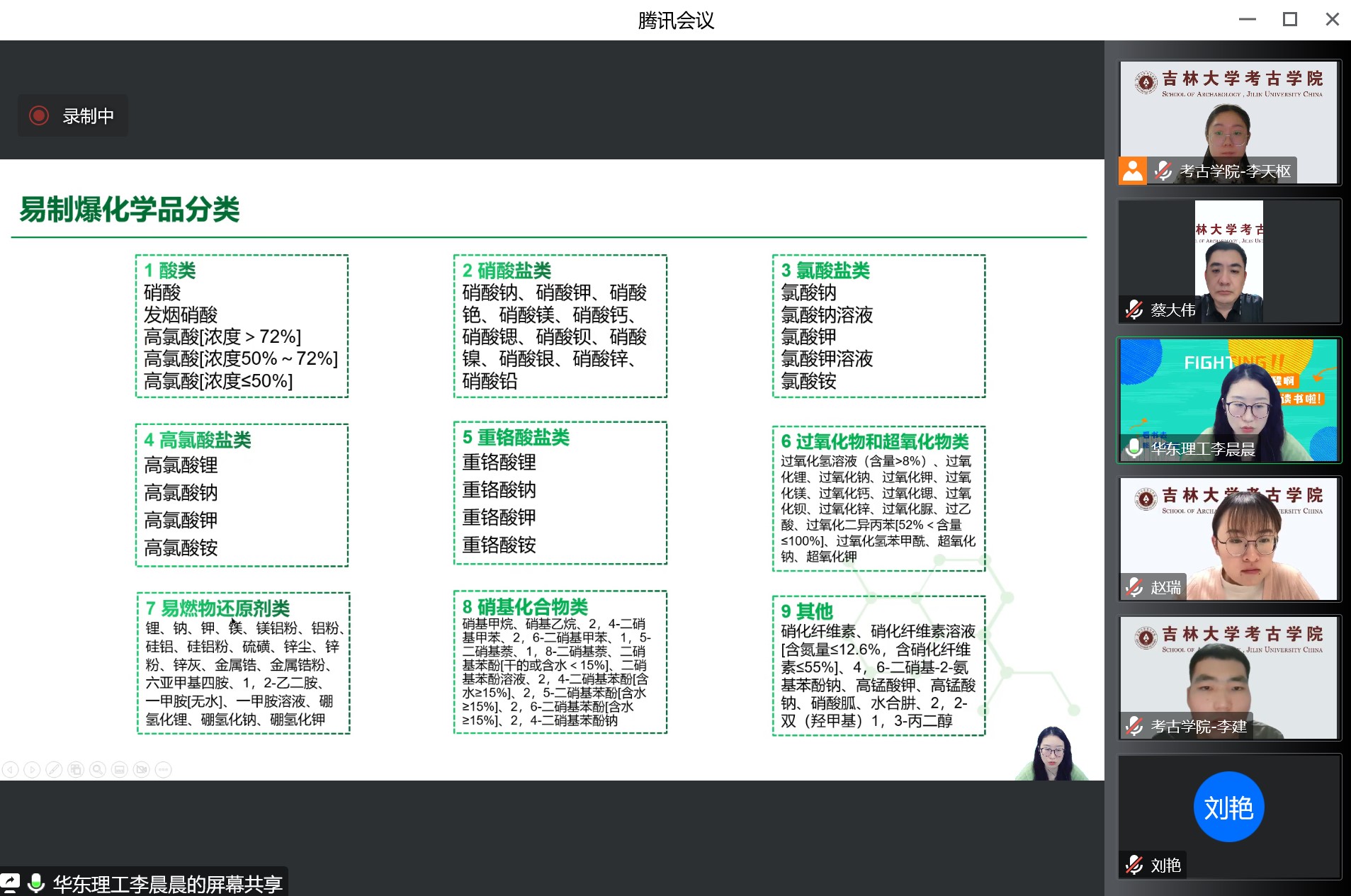Click 华东理工李晨晨的屏幕共享 label

coord(167,884)
